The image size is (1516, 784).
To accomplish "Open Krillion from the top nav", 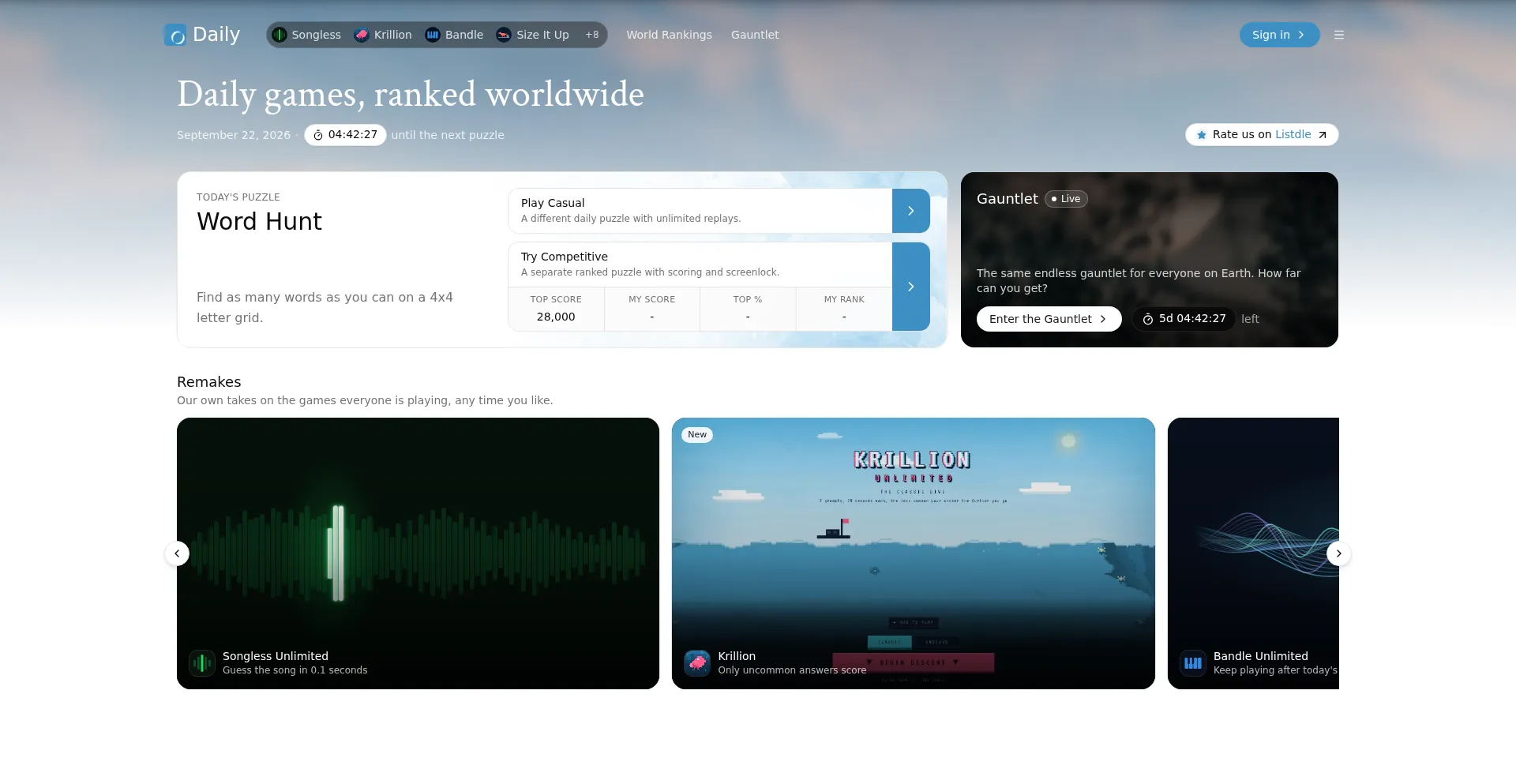I will 383,35.
